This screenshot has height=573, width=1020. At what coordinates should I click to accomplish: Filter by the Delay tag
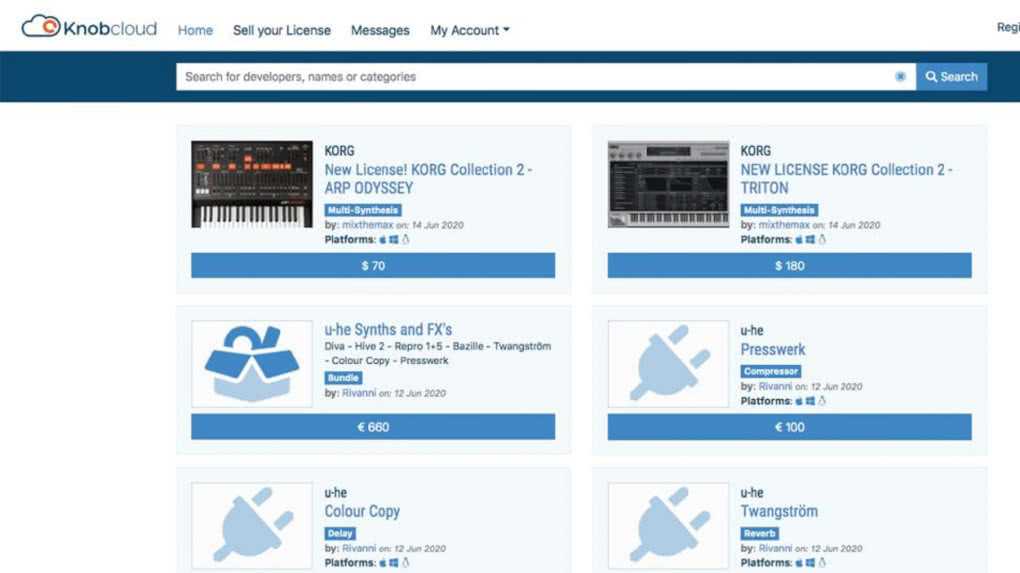click(x=340, y=533)
